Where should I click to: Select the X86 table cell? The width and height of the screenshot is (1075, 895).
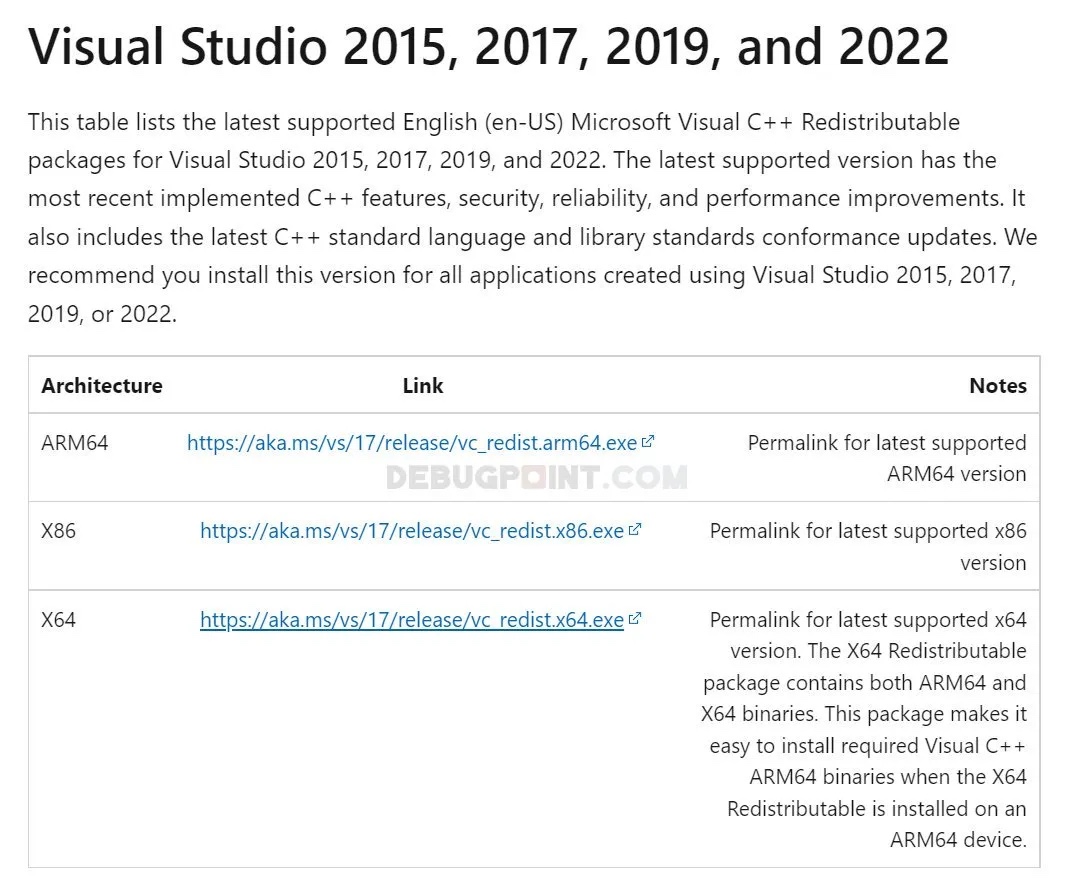(58, 531)
